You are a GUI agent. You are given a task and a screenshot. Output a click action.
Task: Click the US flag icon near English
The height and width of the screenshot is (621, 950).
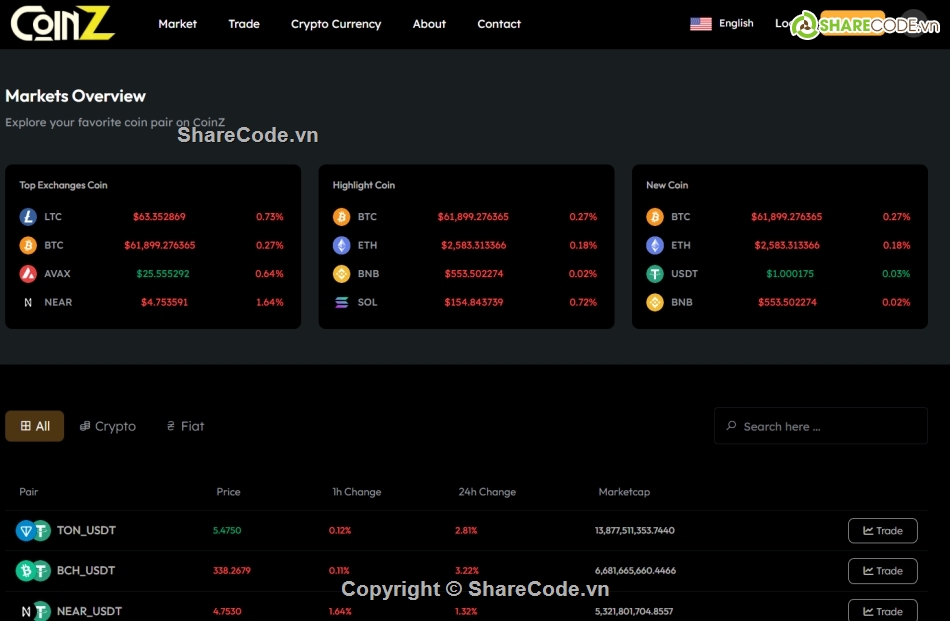tap(700, 22)
